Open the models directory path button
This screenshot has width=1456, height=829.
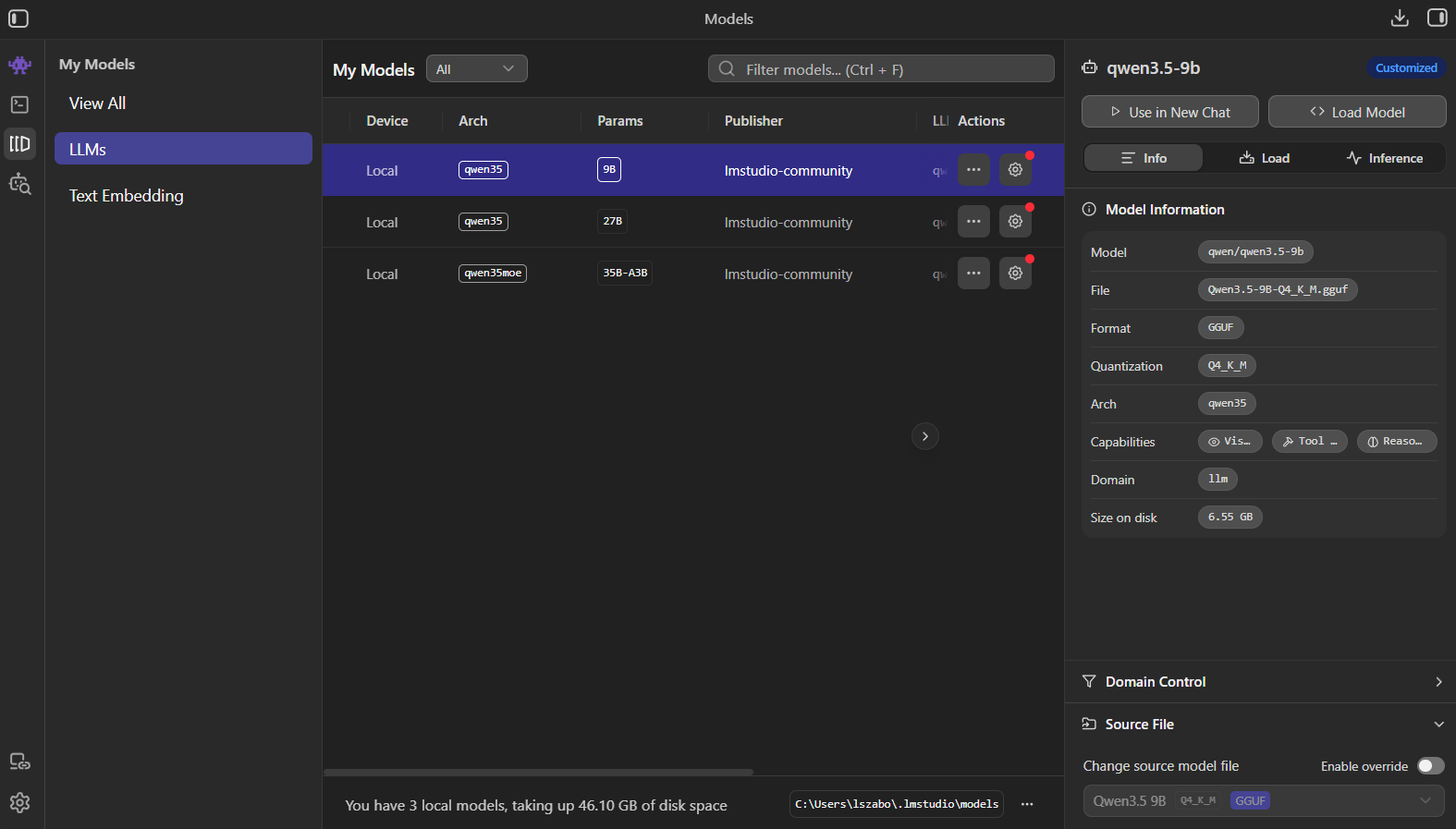click(896, 804)
